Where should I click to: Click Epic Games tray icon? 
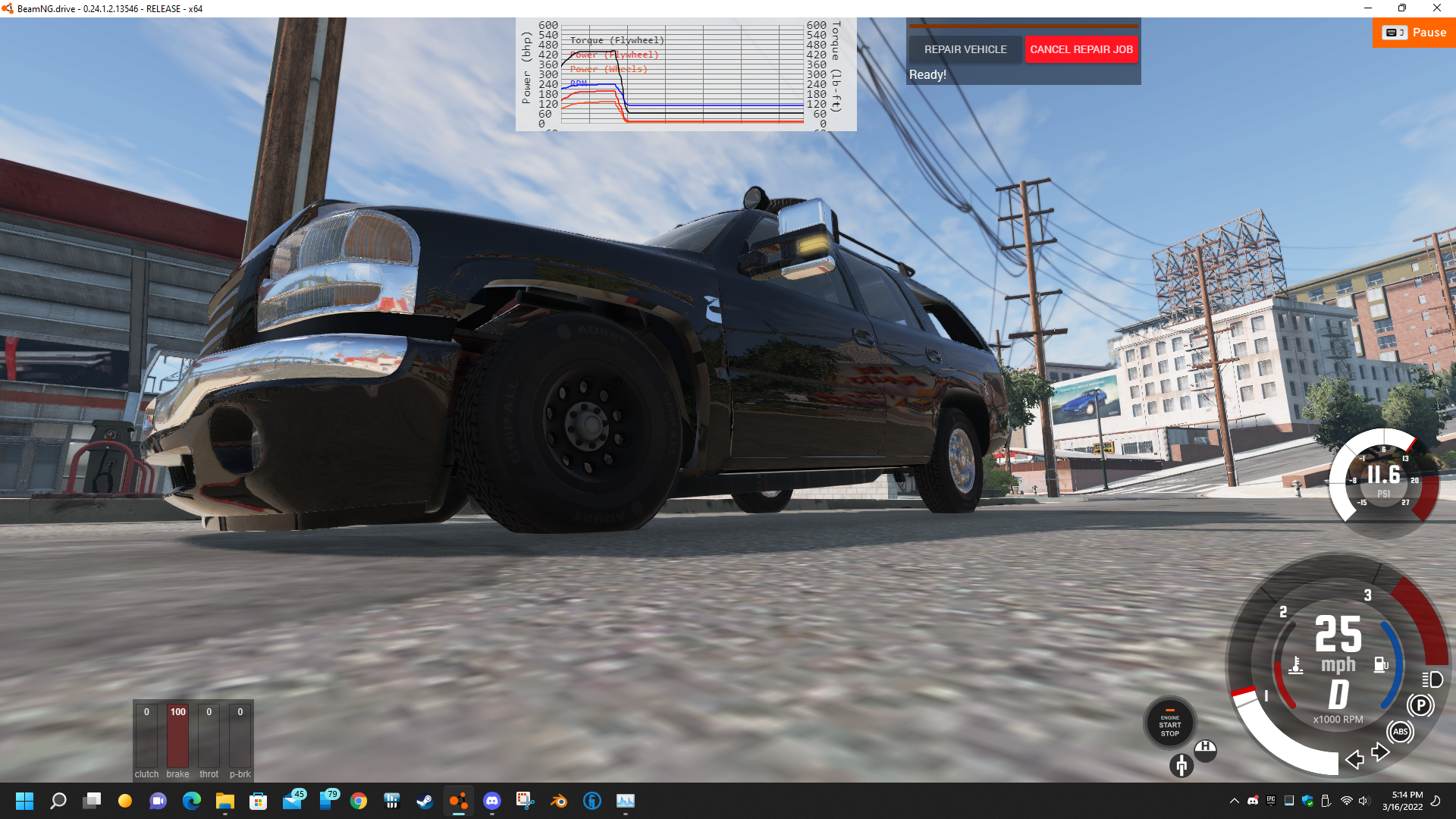[1271, 801]
